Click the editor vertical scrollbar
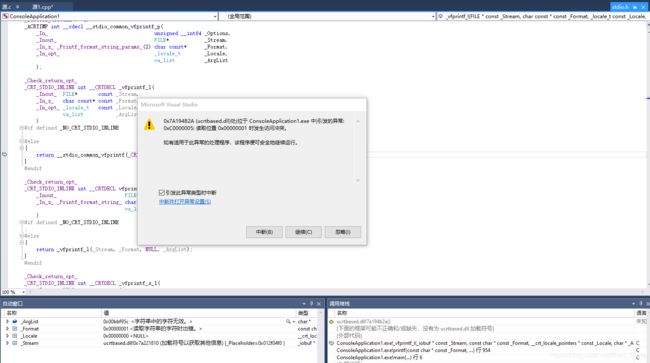This screenshot has height=363, width=650. 648,155
